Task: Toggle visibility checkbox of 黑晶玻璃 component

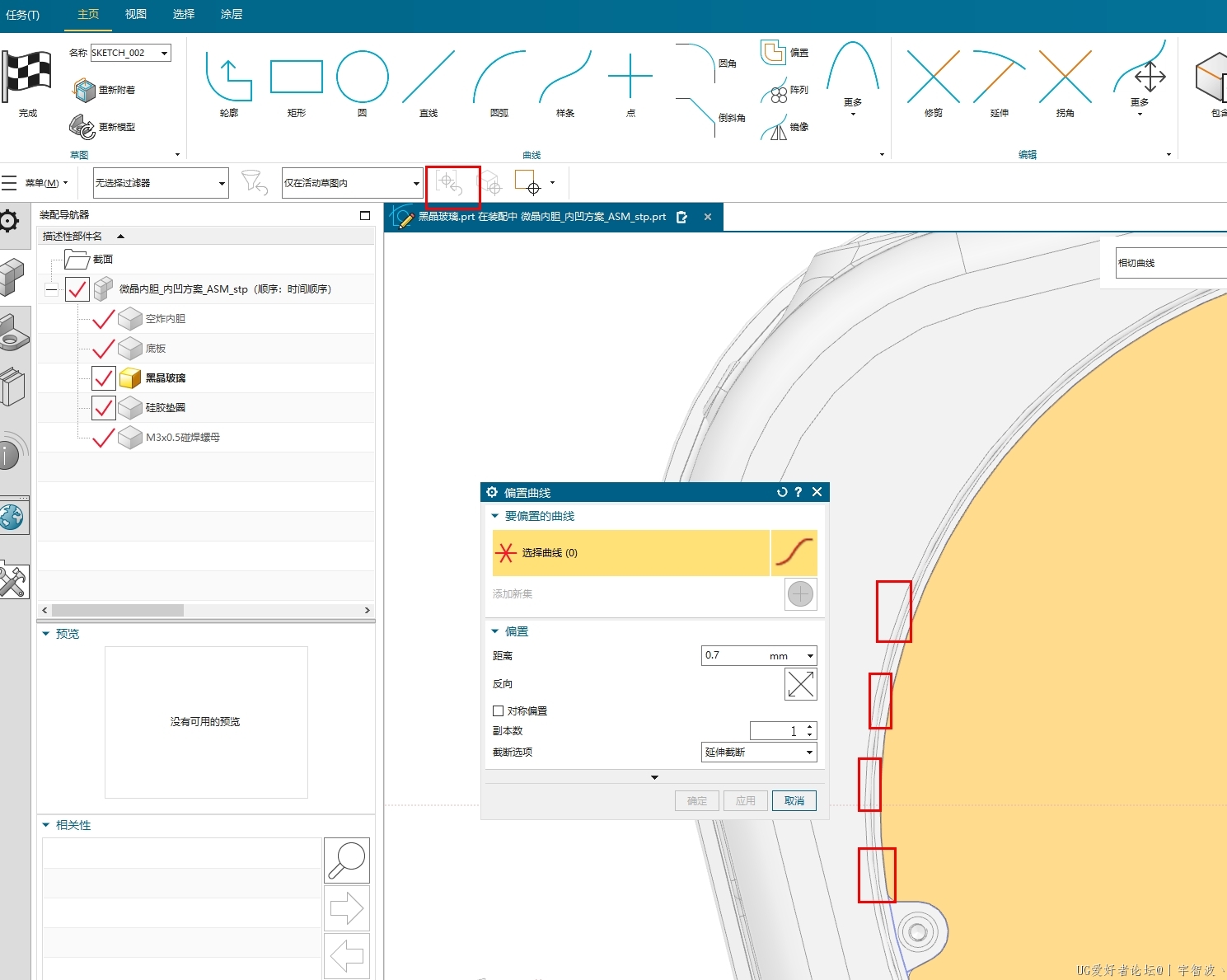Action: (x=104, y=378)
